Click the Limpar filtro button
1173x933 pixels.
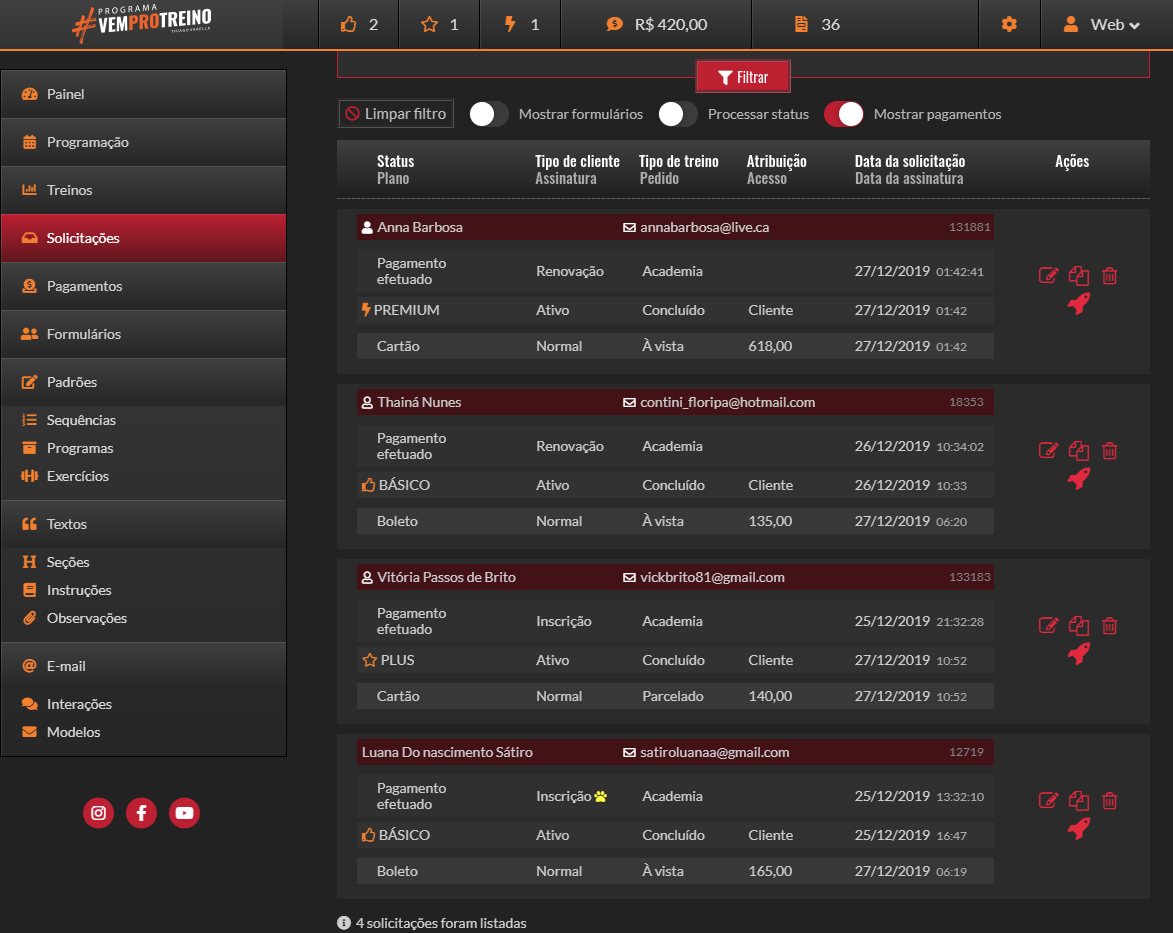click(396, 114)
